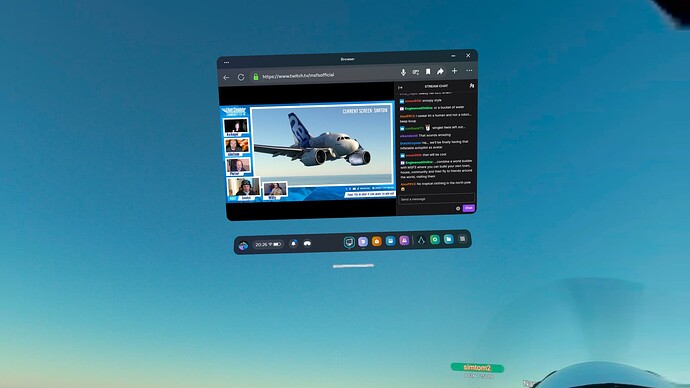Select the teal monitor browser app icon

pyautogui.click(x=349, y=242)
